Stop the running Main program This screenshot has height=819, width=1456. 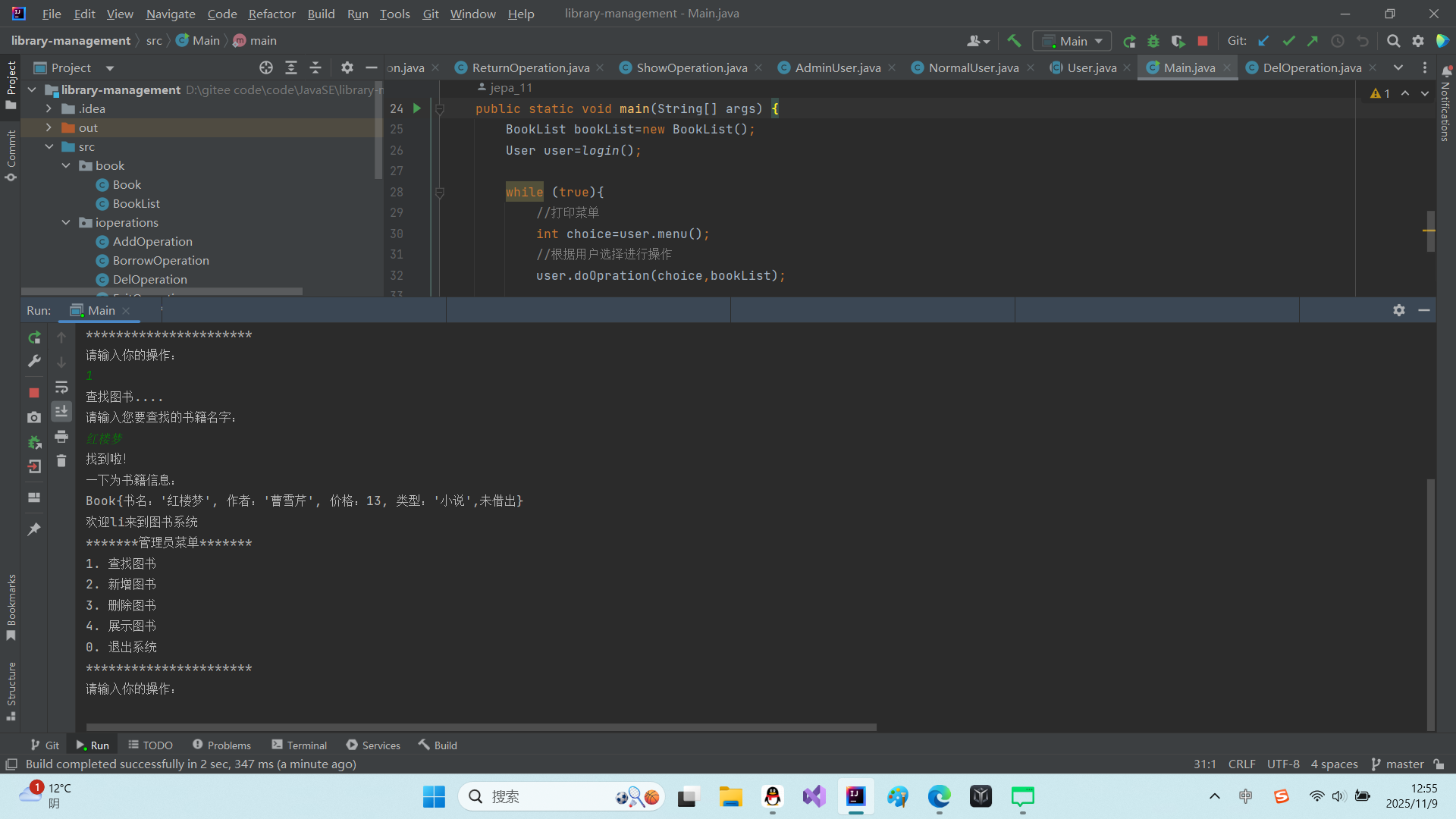pos(1203,41)
